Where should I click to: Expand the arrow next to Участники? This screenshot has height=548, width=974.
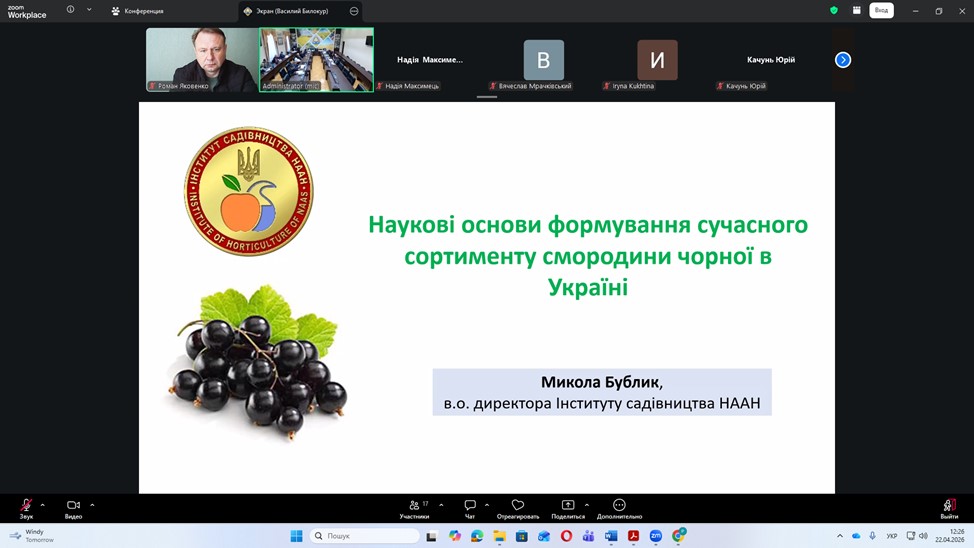click(x=441, y=504)
